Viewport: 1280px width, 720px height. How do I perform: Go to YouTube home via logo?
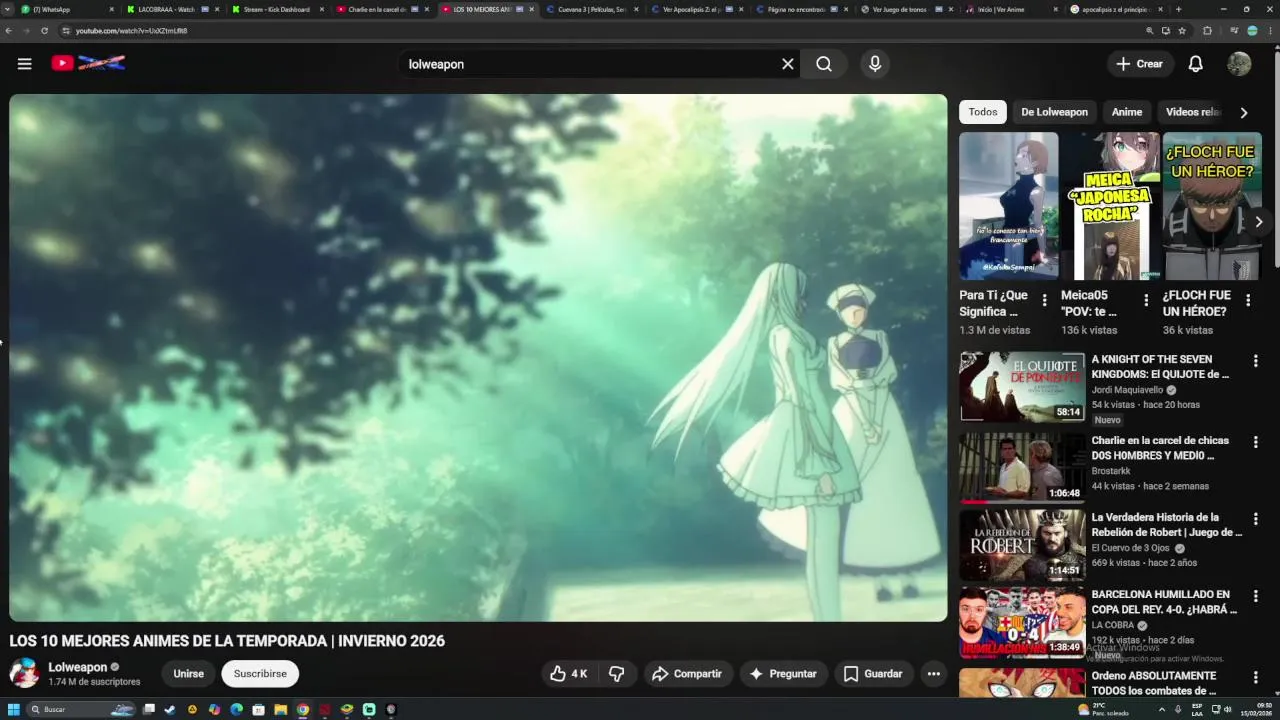click(x=89, y=63)
